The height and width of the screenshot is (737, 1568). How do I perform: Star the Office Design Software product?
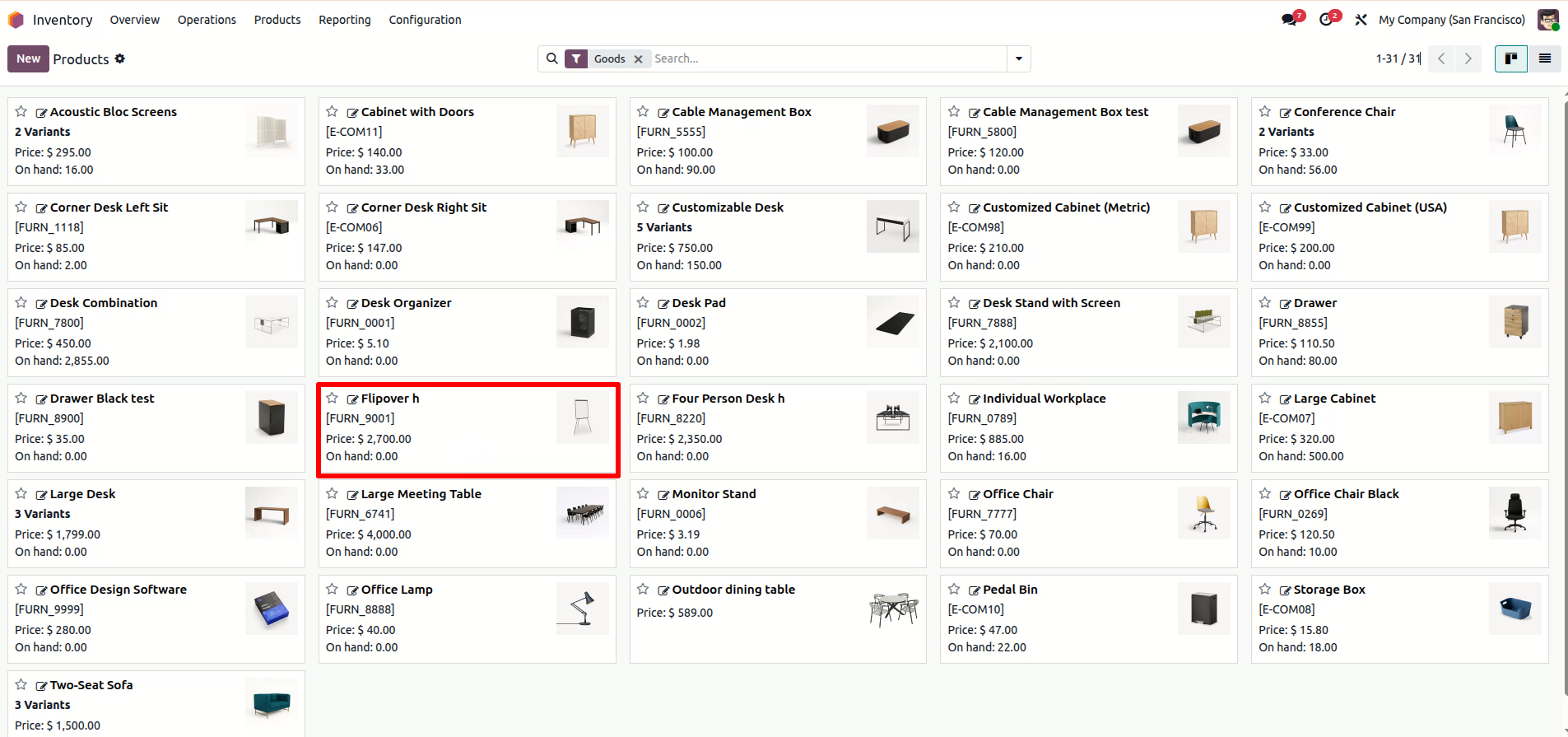tap(21, 589)
